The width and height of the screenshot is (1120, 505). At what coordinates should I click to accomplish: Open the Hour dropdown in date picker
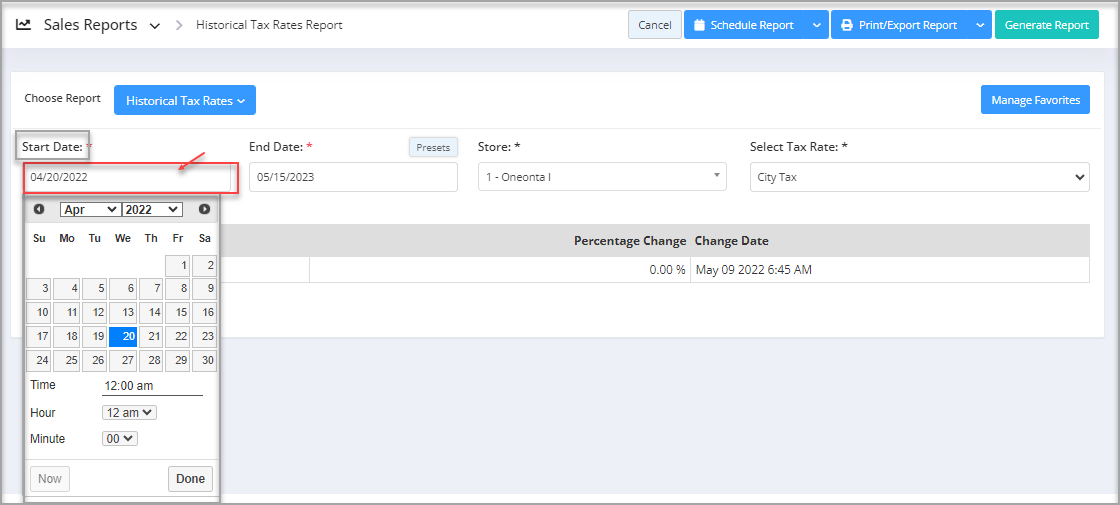(129, 412)
